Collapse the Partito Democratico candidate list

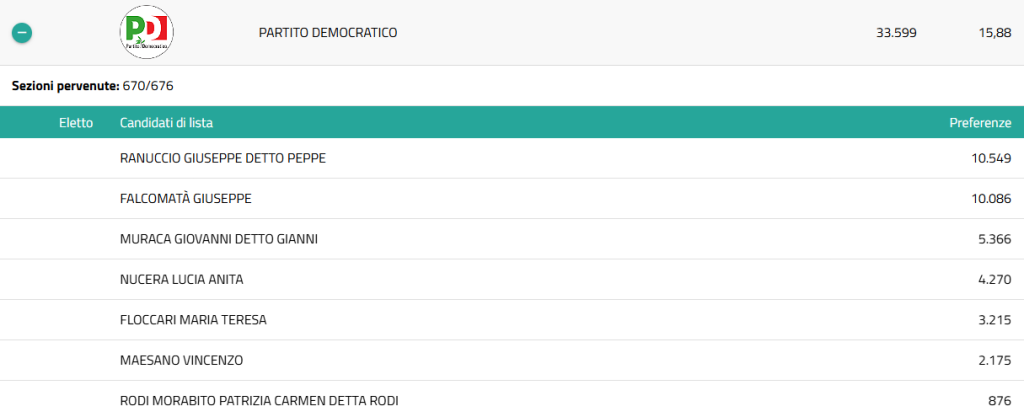22,32
